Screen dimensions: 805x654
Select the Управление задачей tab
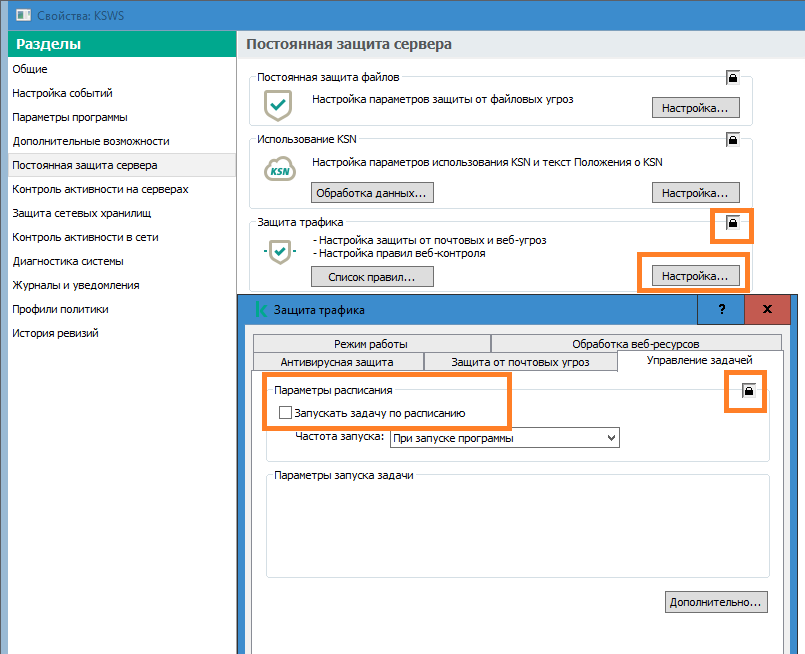pyautogui.click(x=700, y=360)
